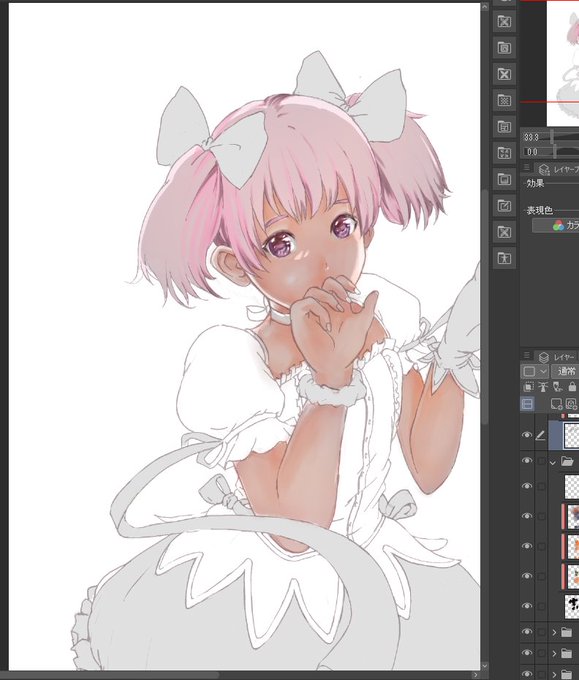Open the Layer Property panel hamburger menu
Viewport: 579px width, 680px height.
527,167
